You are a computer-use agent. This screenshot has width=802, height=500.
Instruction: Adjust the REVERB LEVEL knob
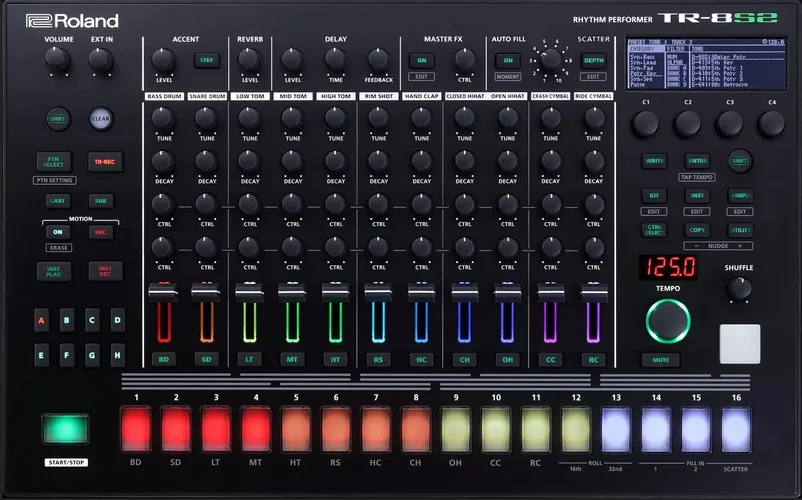click(x=249, y=60)
